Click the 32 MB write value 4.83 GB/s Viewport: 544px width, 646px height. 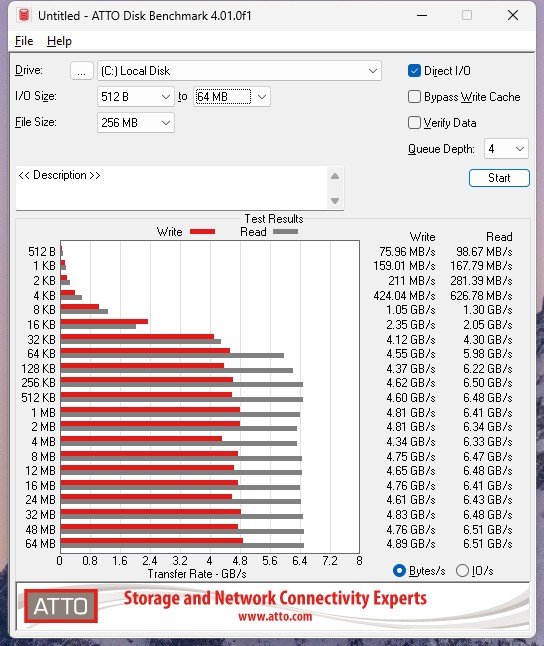coord(410,515)
